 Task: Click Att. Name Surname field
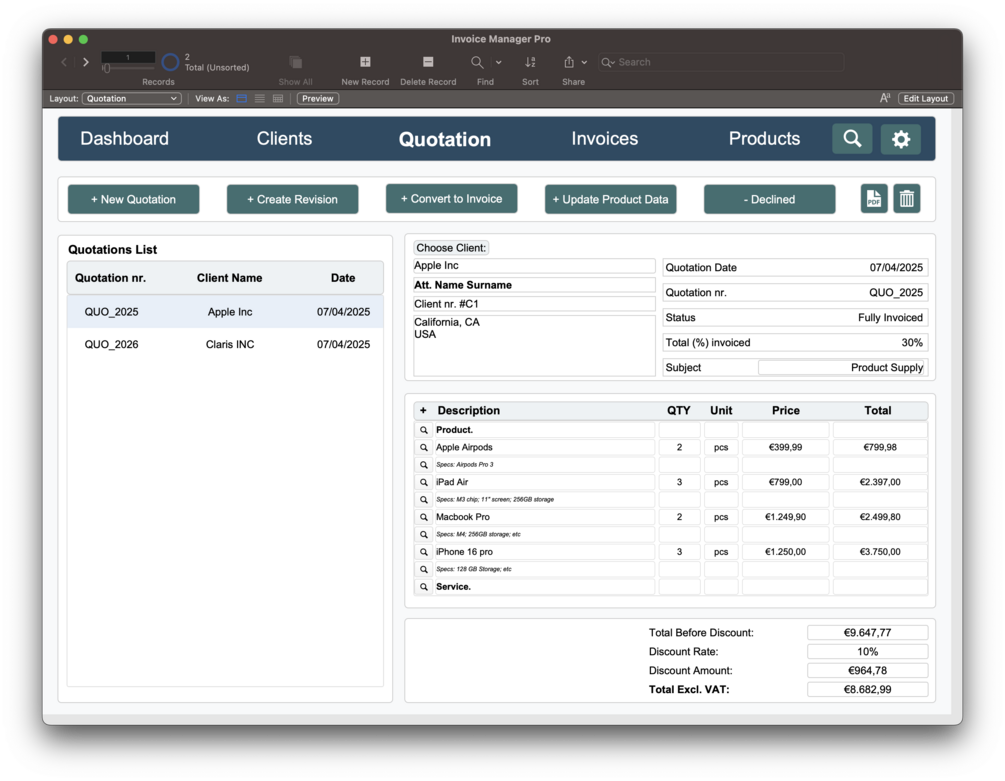pos(534,285)
